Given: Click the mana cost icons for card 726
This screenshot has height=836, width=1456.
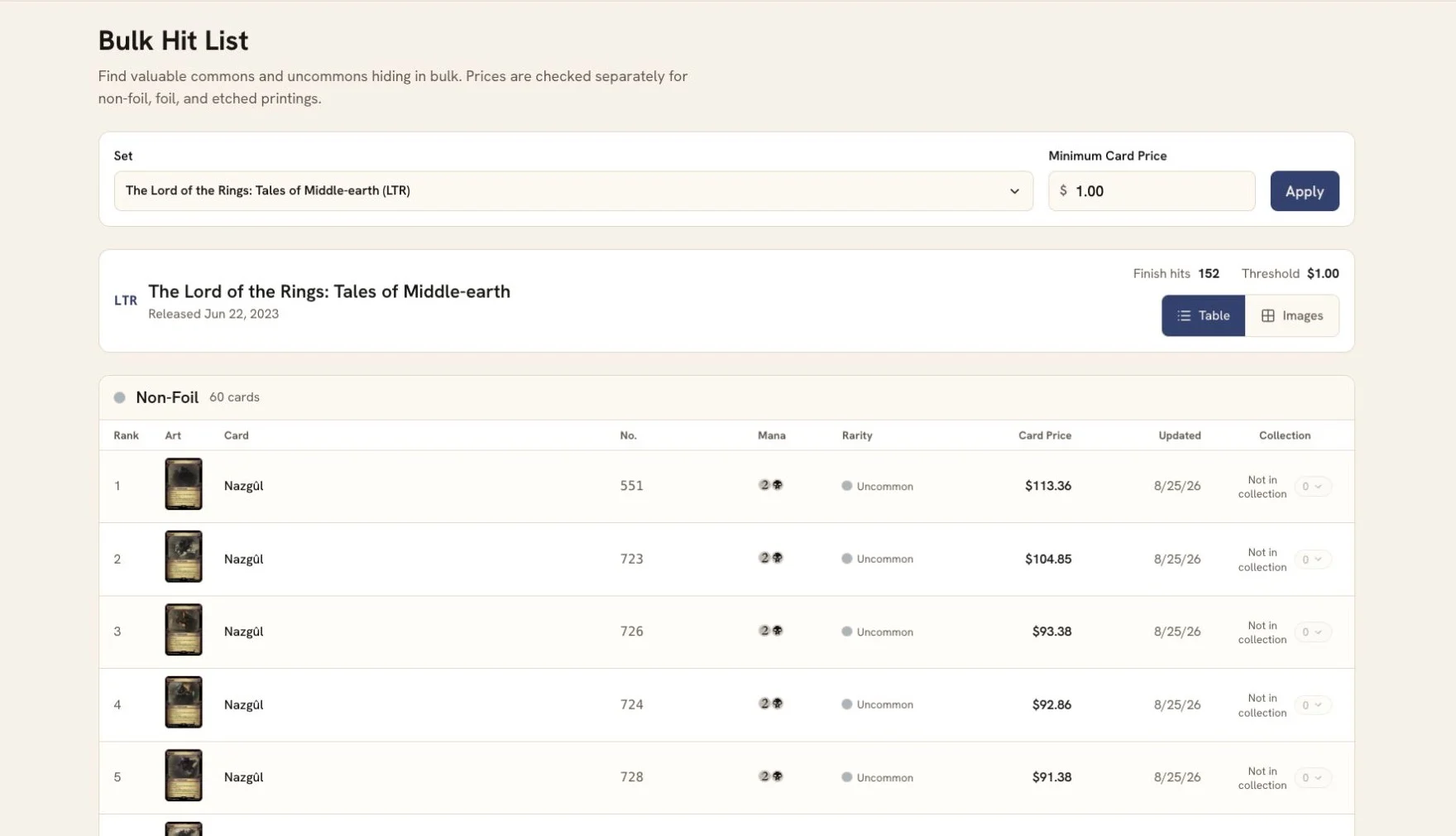Looking at the screenshot, I should (771, 631).
